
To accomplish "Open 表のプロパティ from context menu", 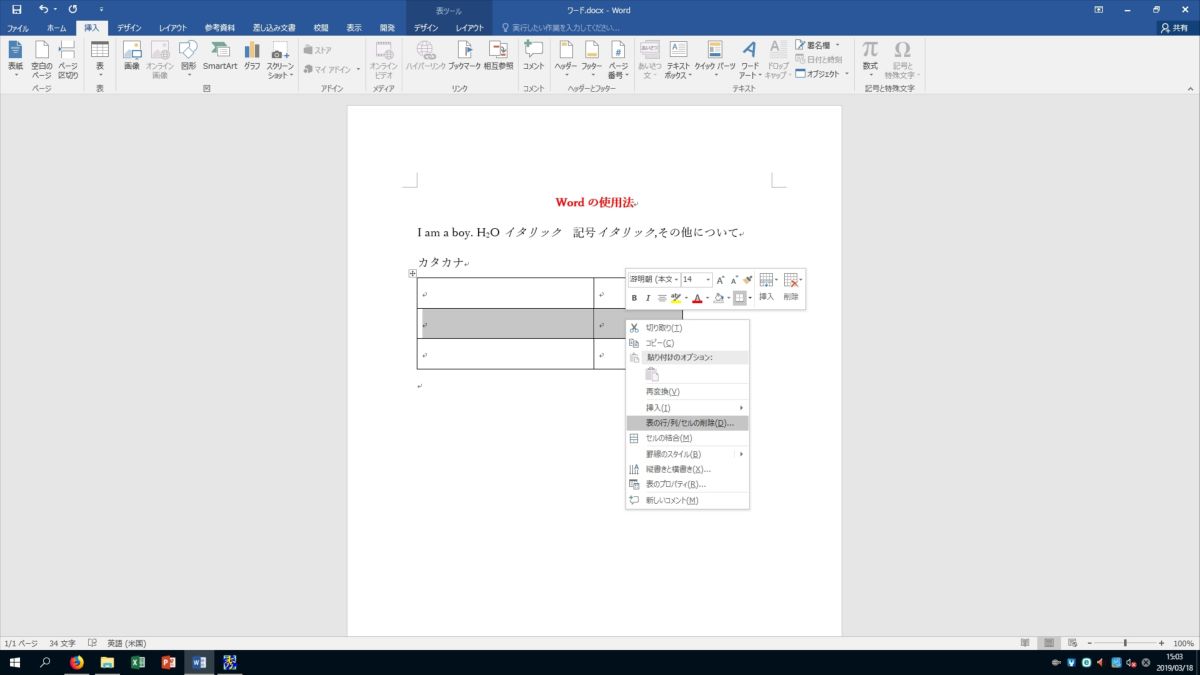I will coord(687,484).
